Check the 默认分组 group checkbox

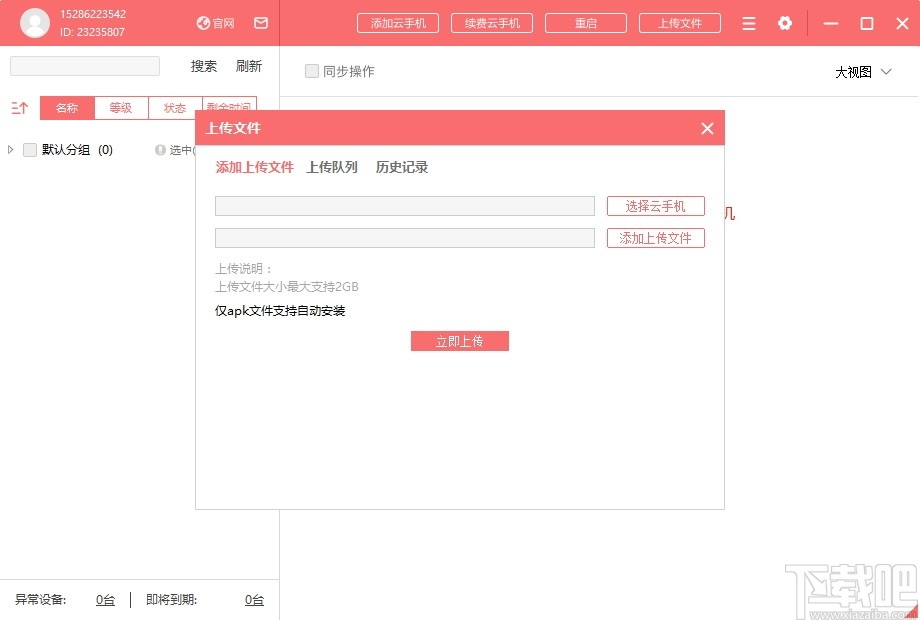tap(29, 149)
